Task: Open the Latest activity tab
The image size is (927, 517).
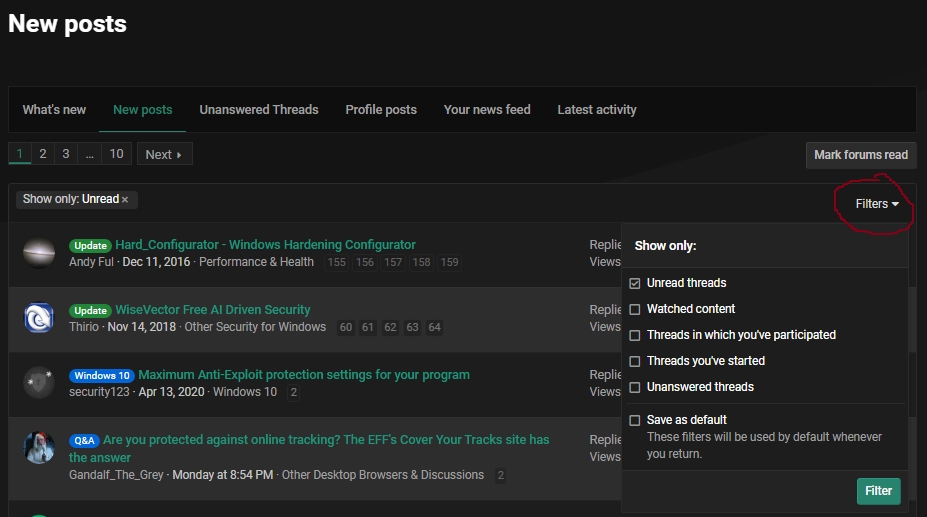Action: (x=597, y=110)
